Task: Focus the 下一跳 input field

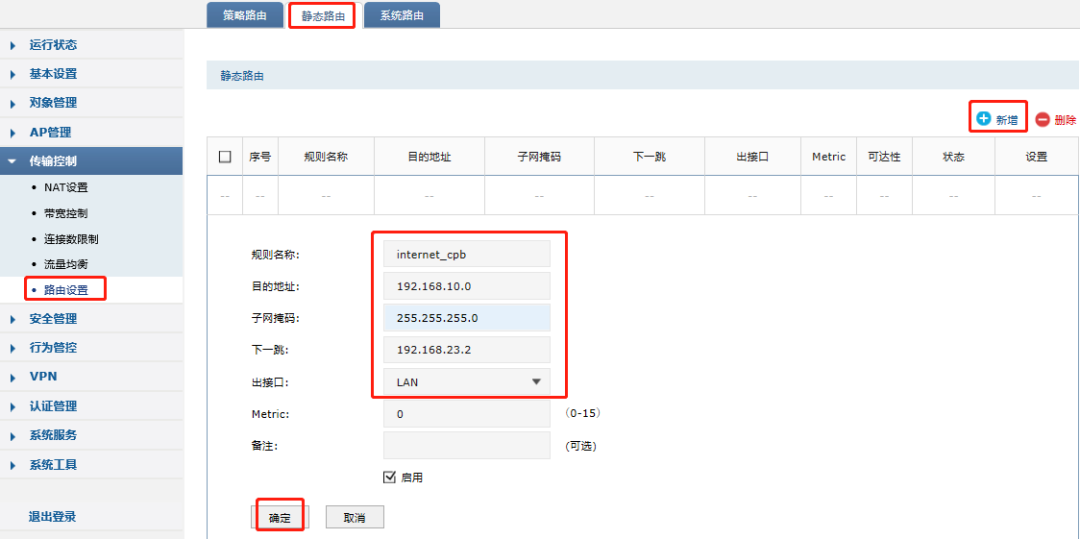Action: pos(467,350)
